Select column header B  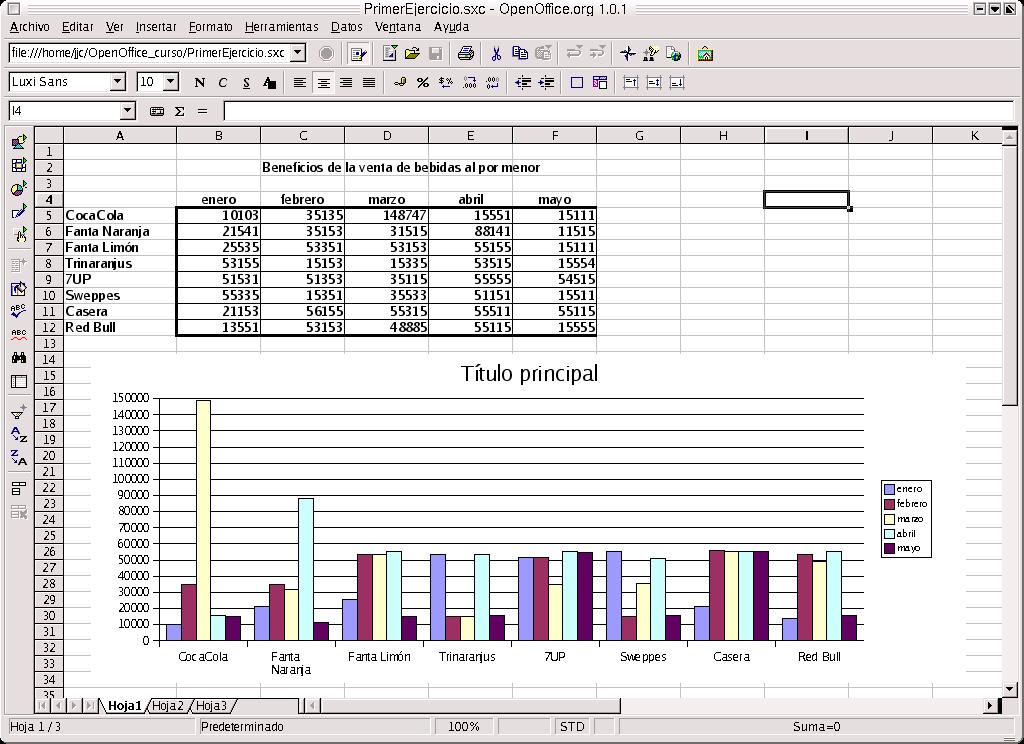click(x=219, y=135)
